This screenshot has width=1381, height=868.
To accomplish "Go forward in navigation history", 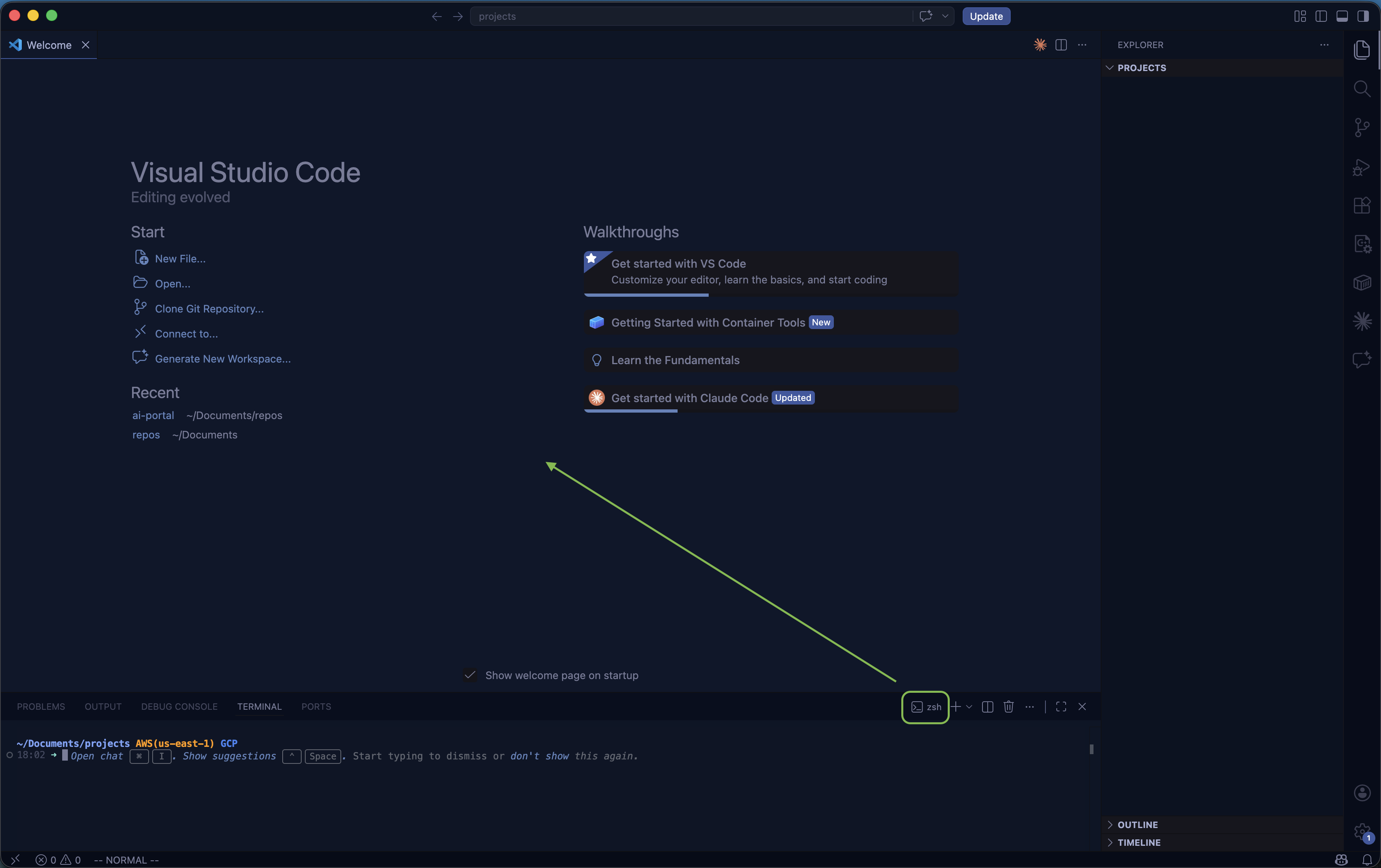I will pos(458,16).
